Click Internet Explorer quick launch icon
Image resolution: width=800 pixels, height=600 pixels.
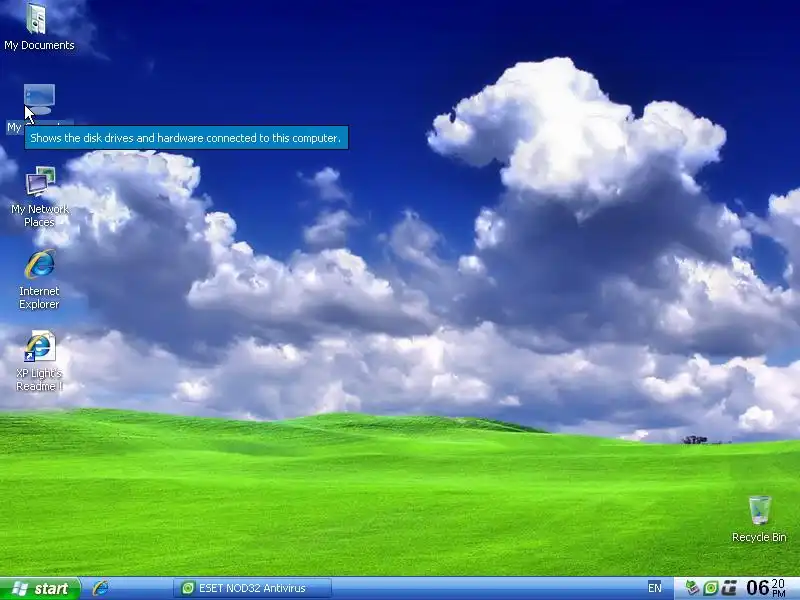[101, 588]
